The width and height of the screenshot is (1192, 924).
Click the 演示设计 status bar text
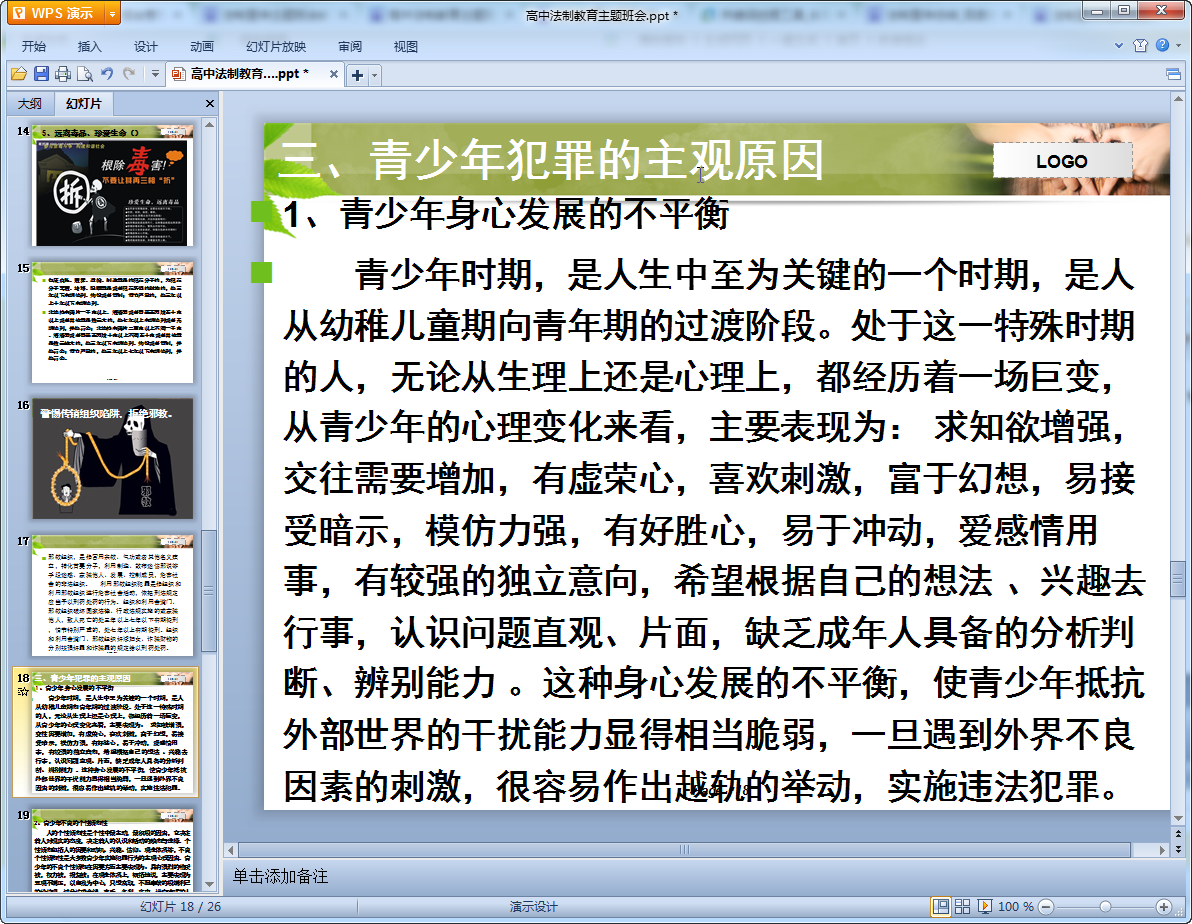[534, 907]
